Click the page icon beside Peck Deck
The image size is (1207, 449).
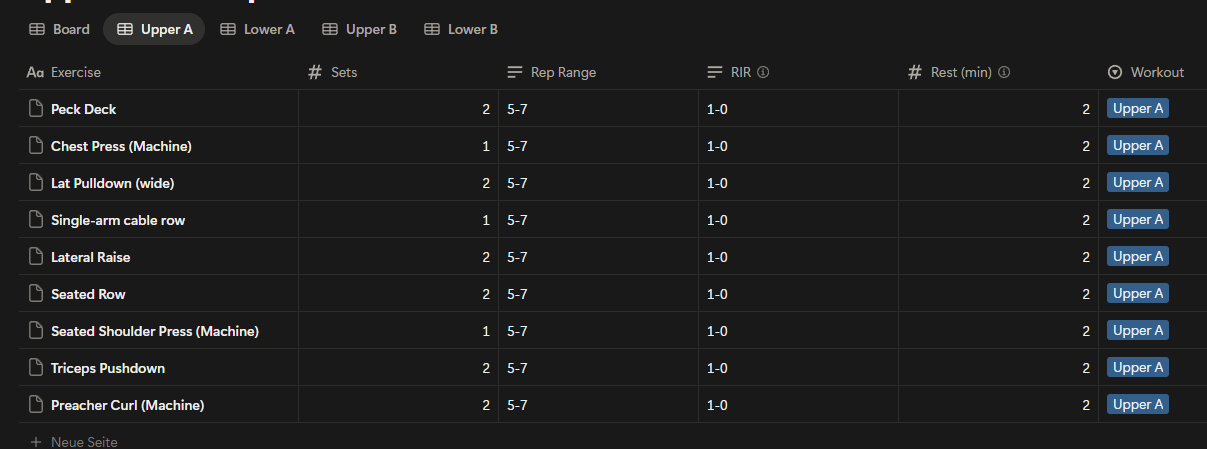click(36, 109)
